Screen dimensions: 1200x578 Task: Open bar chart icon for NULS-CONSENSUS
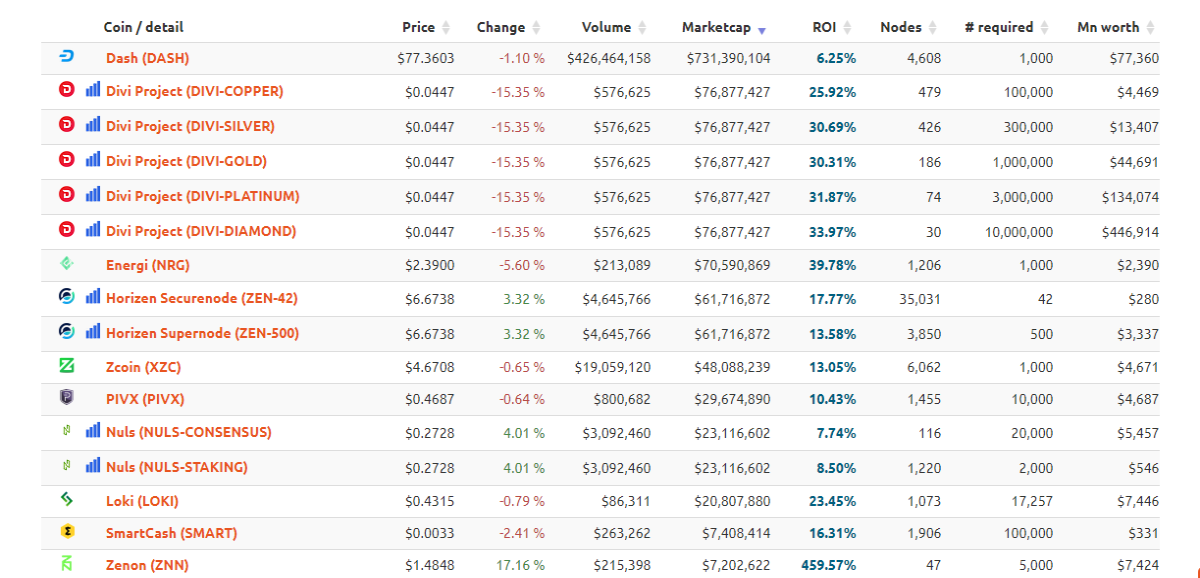click(x=93, y=432)
